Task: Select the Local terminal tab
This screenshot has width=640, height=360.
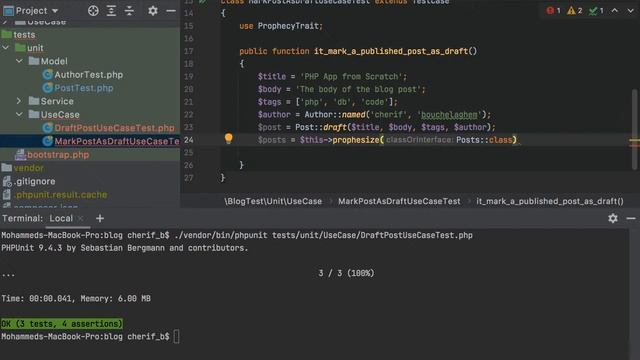Action: tap(61, 218)
